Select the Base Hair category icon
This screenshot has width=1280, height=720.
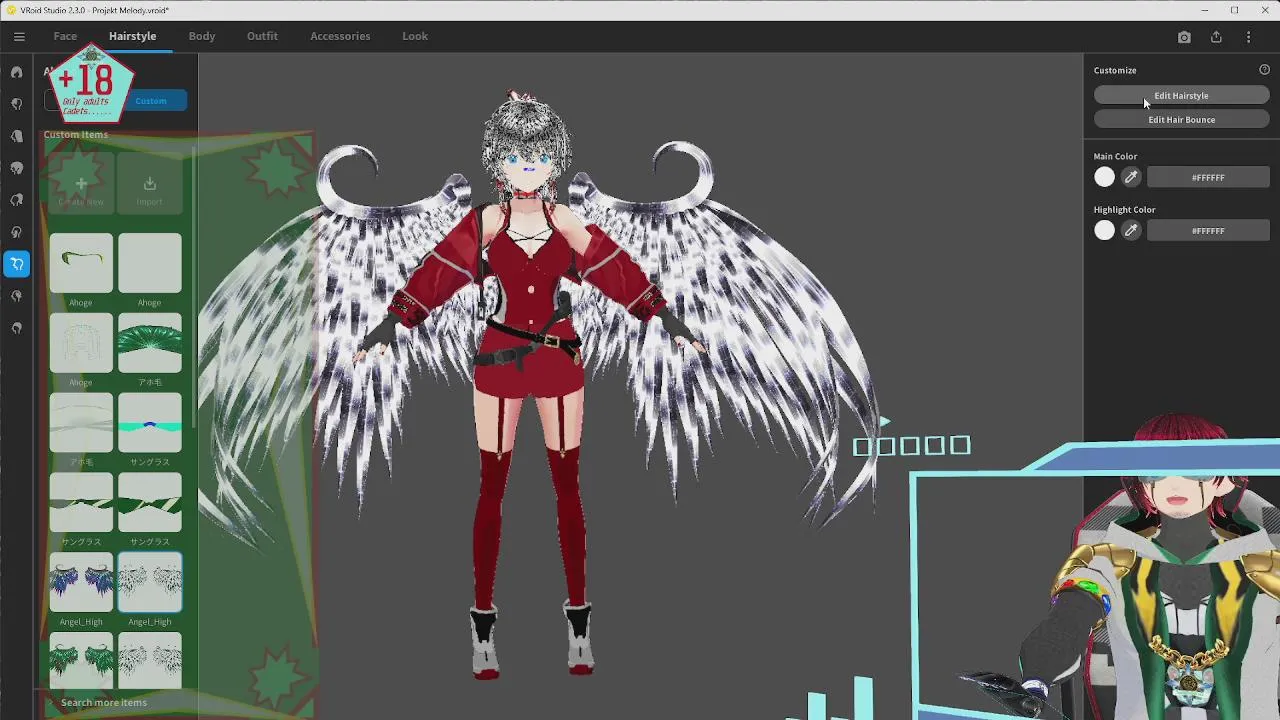pos(17,328)
